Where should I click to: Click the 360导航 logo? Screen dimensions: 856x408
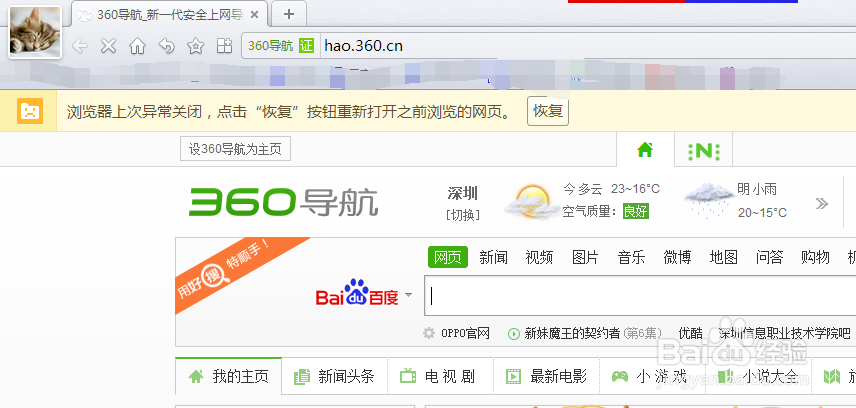284,202
